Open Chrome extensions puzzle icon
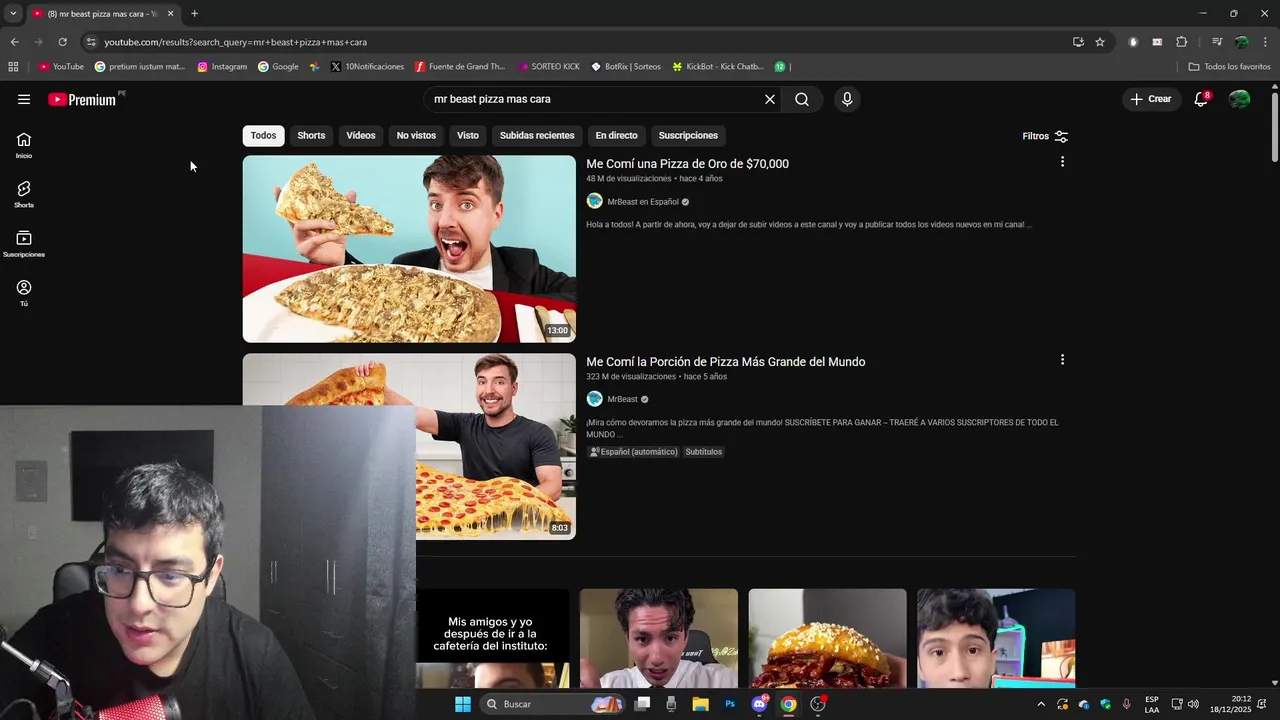The height and width of the screenshot is (720, 1280). pos(1181,42)
